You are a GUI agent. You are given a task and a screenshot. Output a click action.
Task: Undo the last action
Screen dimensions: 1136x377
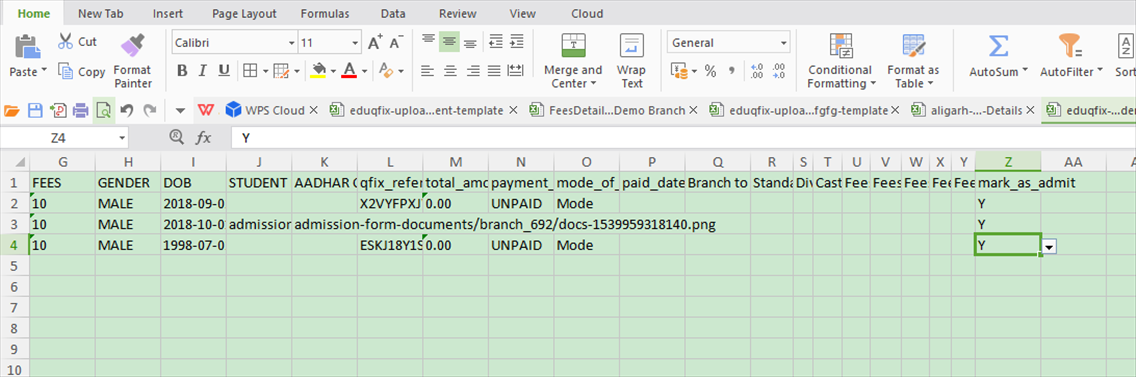click(127, 110)
